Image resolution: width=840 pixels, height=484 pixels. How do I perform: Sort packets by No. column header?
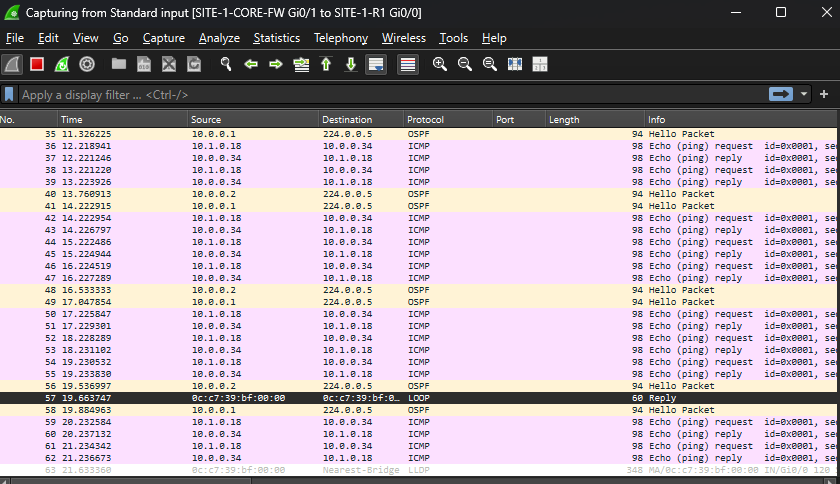[28, 120]
